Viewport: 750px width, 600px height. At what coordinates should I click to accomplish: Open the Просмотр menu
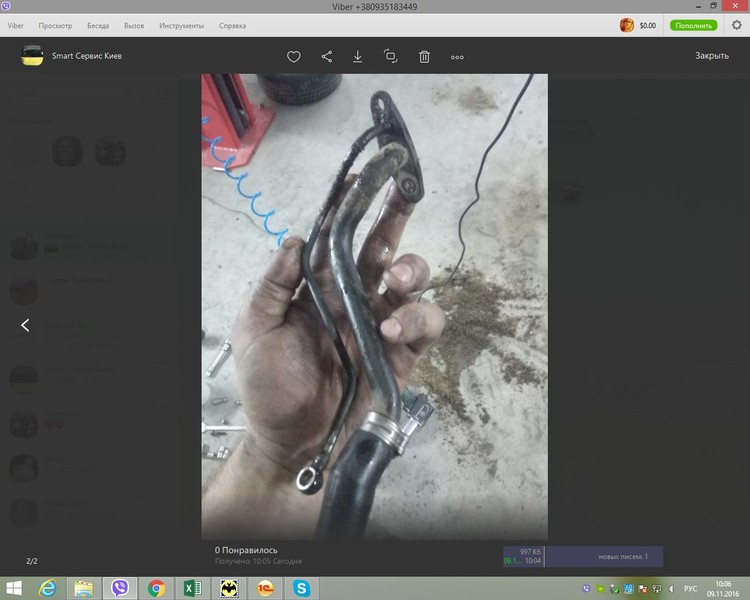click(x=55, y=25)
